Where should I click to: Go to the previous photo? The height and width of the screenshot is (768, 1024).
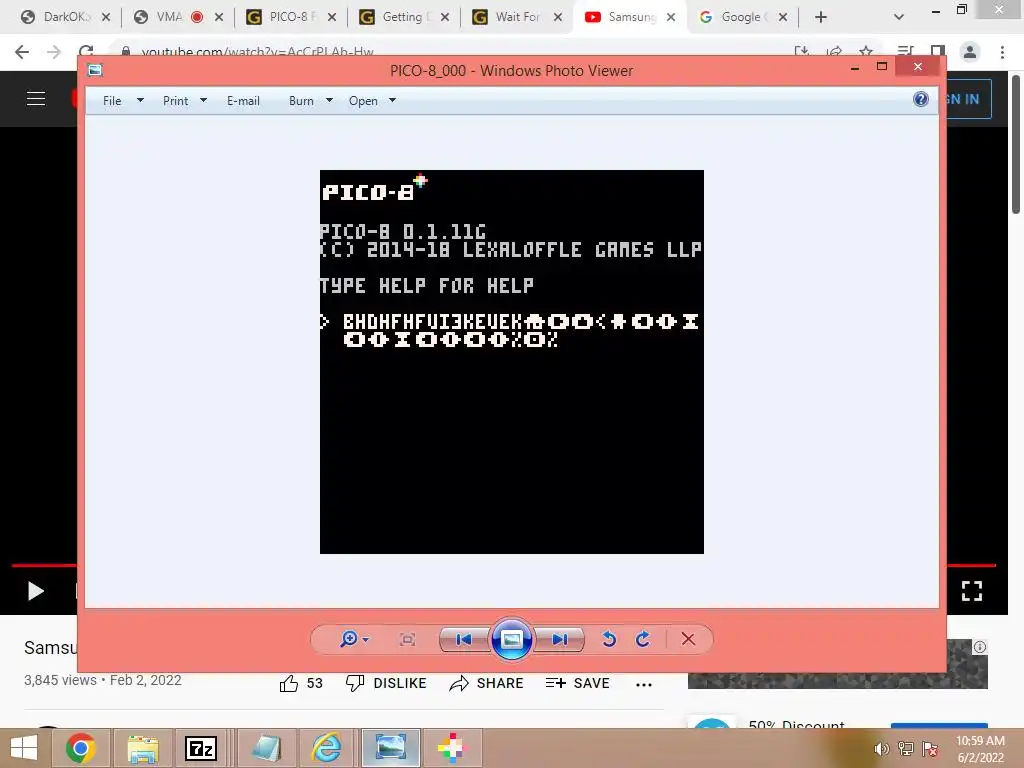pos(464,639)
